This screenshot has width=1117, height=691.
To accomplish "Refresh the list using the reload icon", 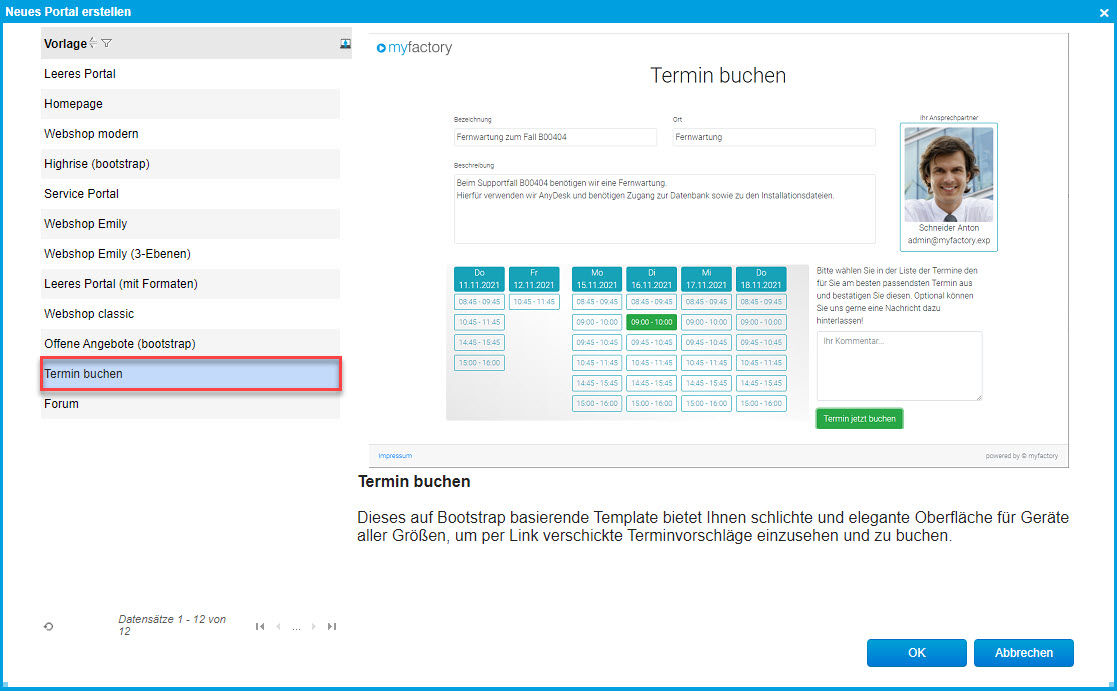I will click(x=48, y=626).
